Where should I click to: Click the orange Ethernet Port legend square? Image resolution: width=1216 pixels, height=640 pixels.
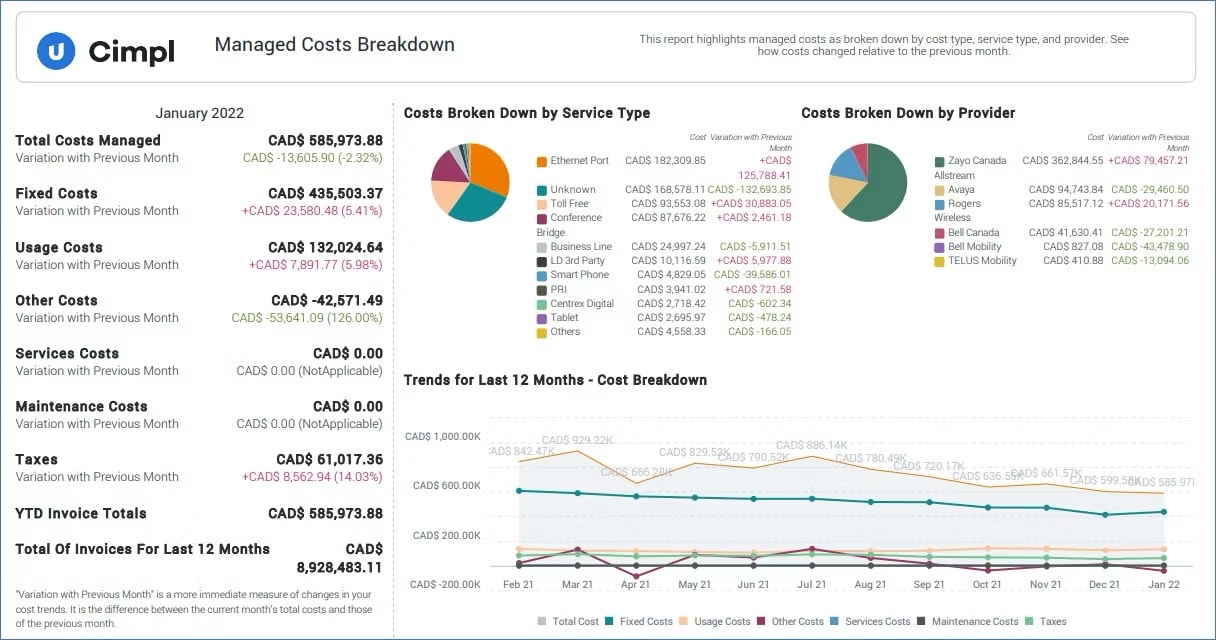pyautogui.click(x=542, y=161)
